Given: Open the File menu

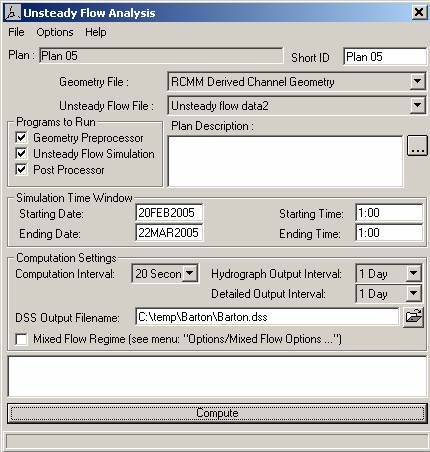Looking at the screenshot, I should [16, 32].
